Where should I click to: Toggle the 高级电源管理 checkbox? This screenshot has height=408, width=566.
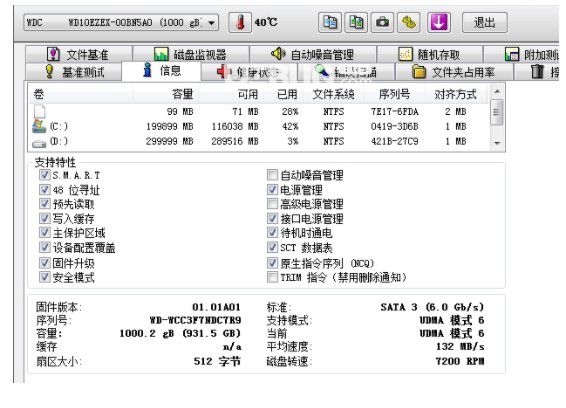click(272, 204)
